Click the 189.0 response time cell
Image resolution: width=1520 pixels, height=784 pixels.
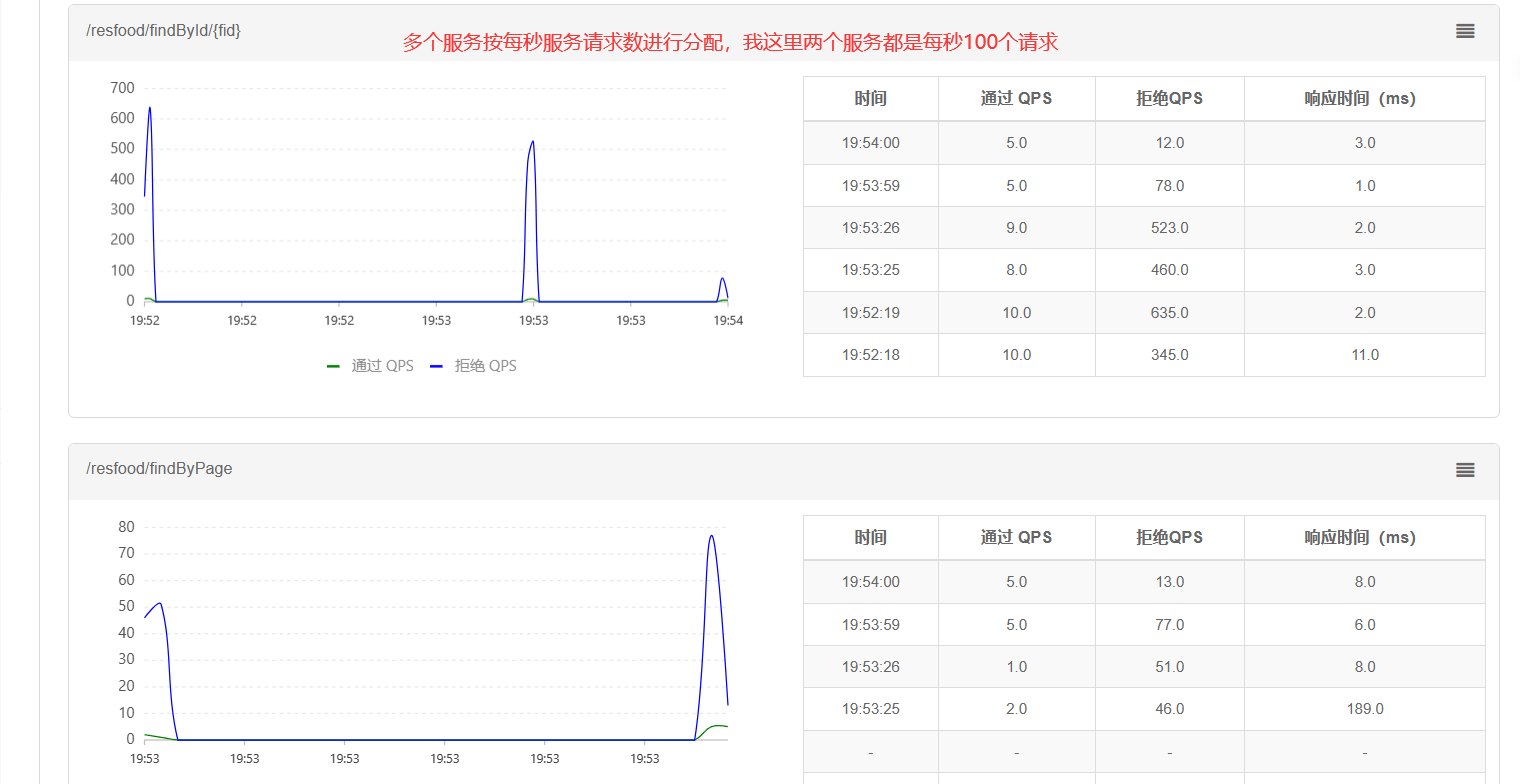(x=1364, y=709)
